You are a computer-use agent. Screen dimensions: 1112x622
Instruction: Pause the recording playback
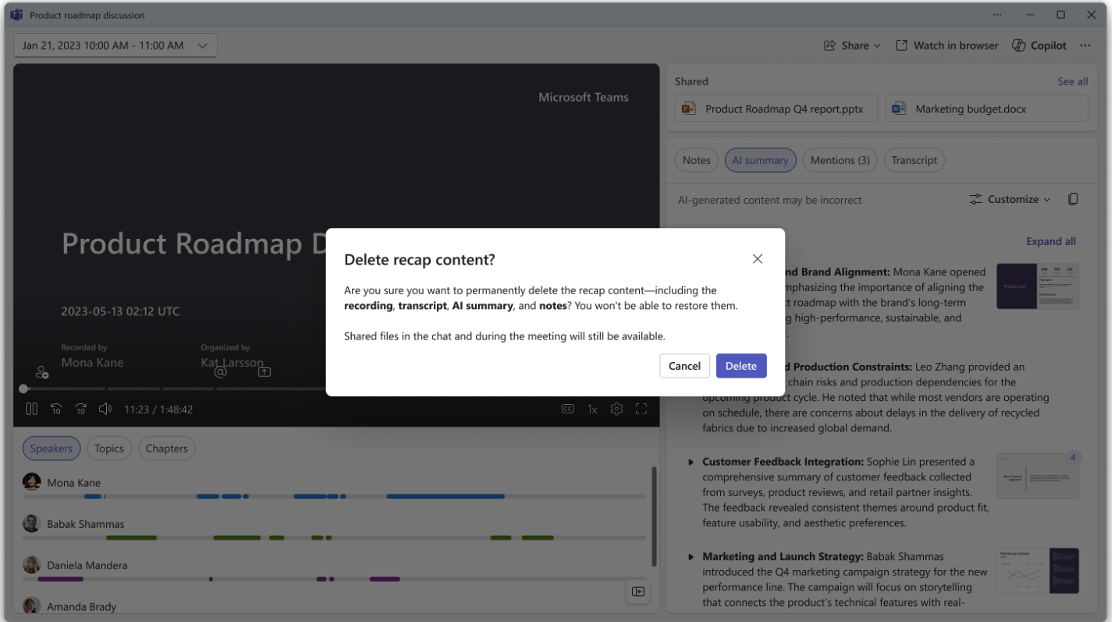(x=31, y=409)
